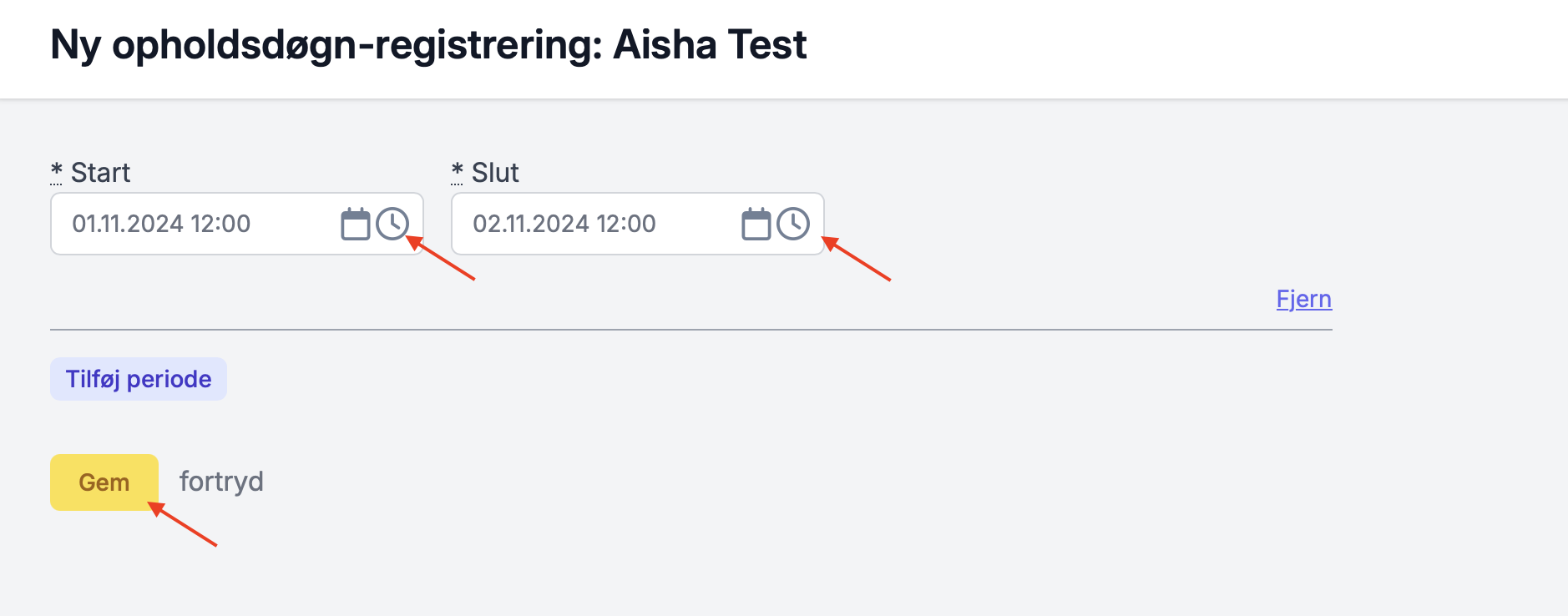Screen dimensions: 1568x616
Task: Click the required asterisk beside Start
Action: (x=56, y=172)
